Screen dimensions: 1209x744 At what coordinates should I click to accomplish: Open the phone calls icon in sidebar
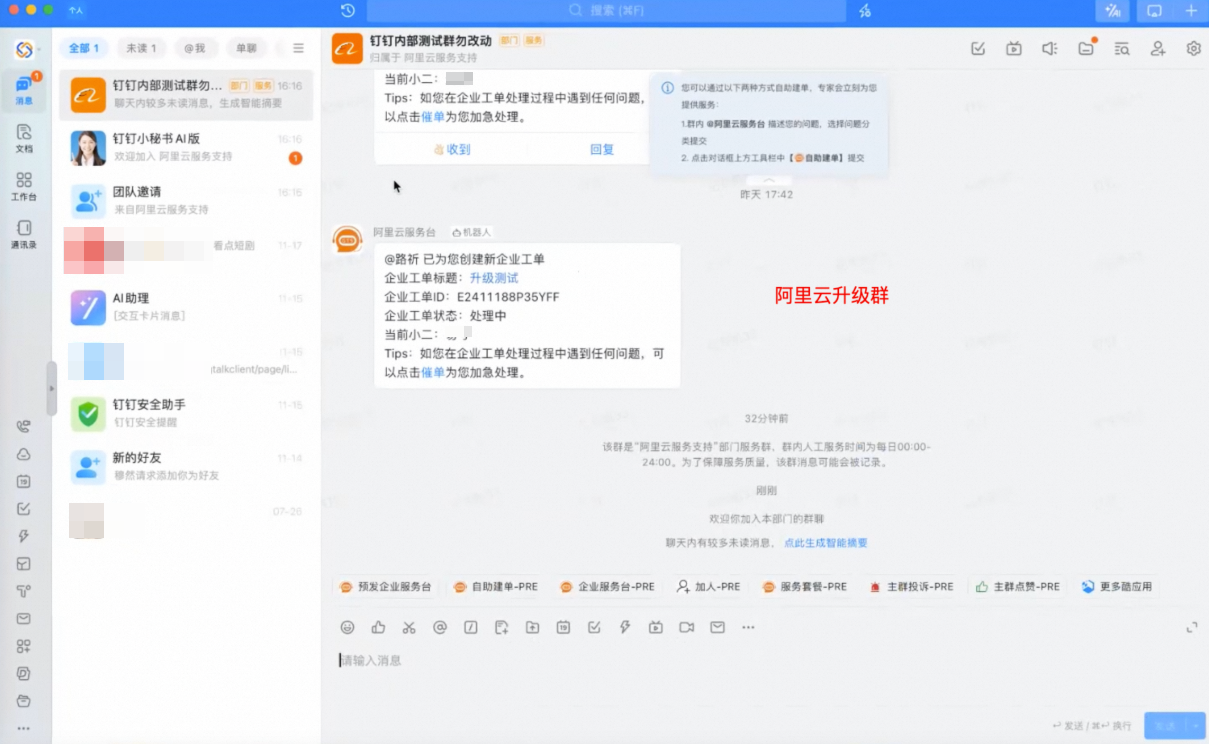tap(24, 426)
